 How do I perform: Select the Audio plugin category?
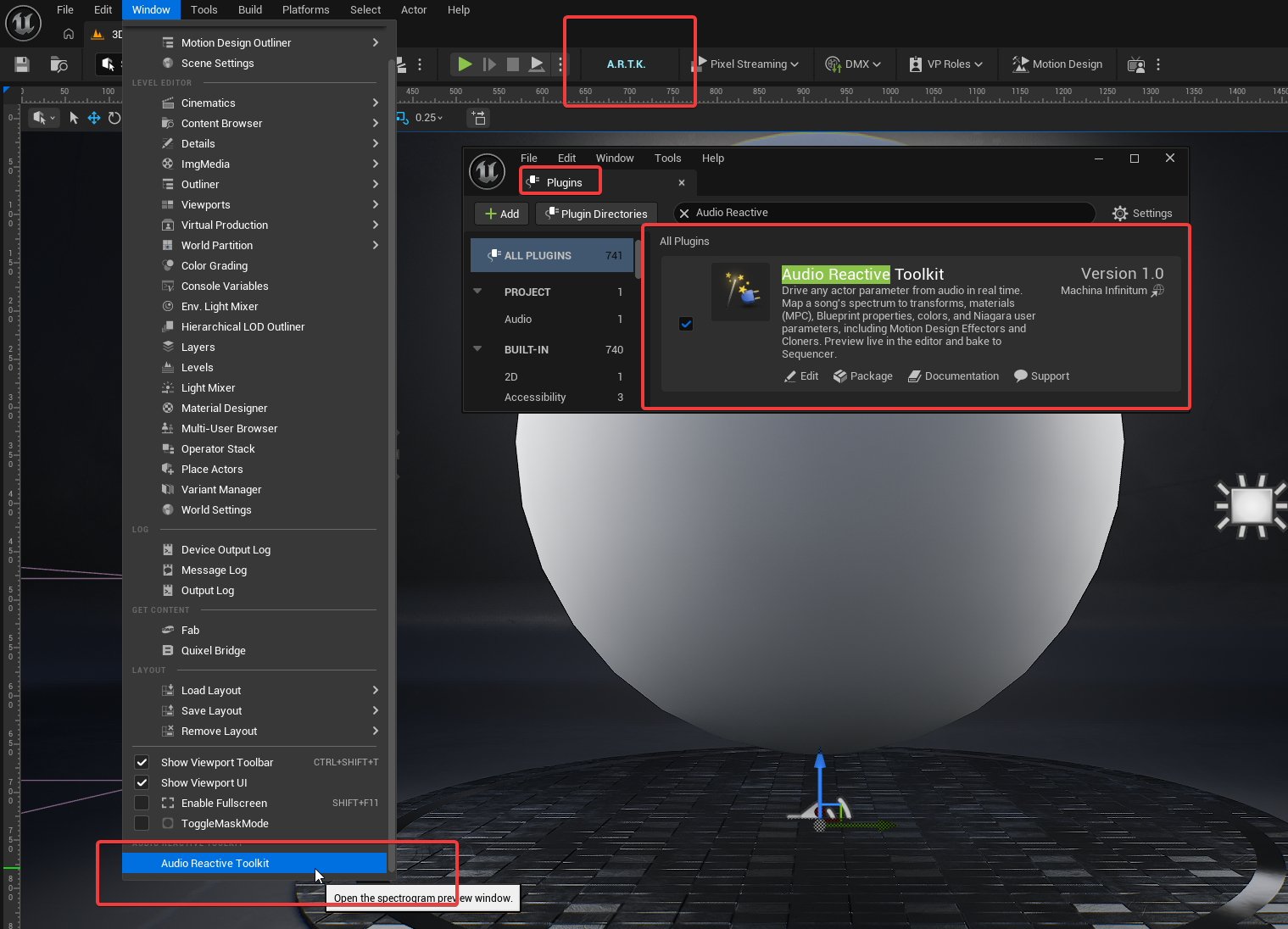(552, 319)
